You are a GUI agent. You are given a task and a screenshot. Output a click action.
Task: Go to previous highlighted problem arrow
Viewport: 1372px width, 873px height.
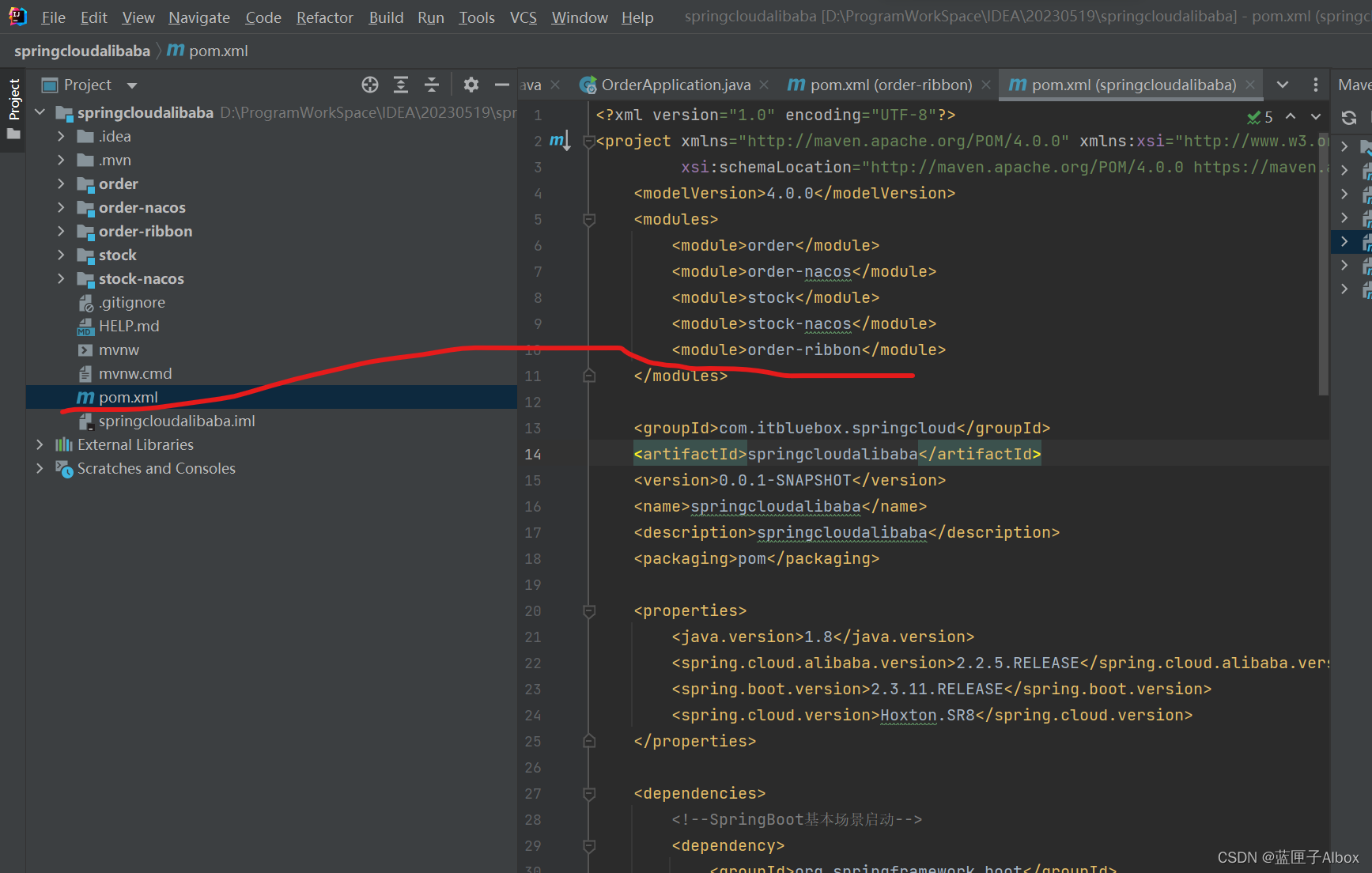1291,116
